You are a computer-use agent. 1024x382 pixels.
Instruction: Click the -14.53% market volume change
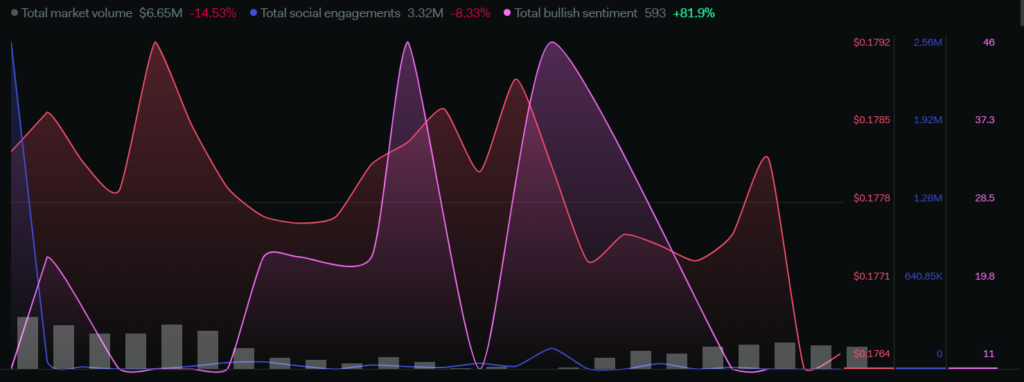pyautogui.click(x=213, y=13)
